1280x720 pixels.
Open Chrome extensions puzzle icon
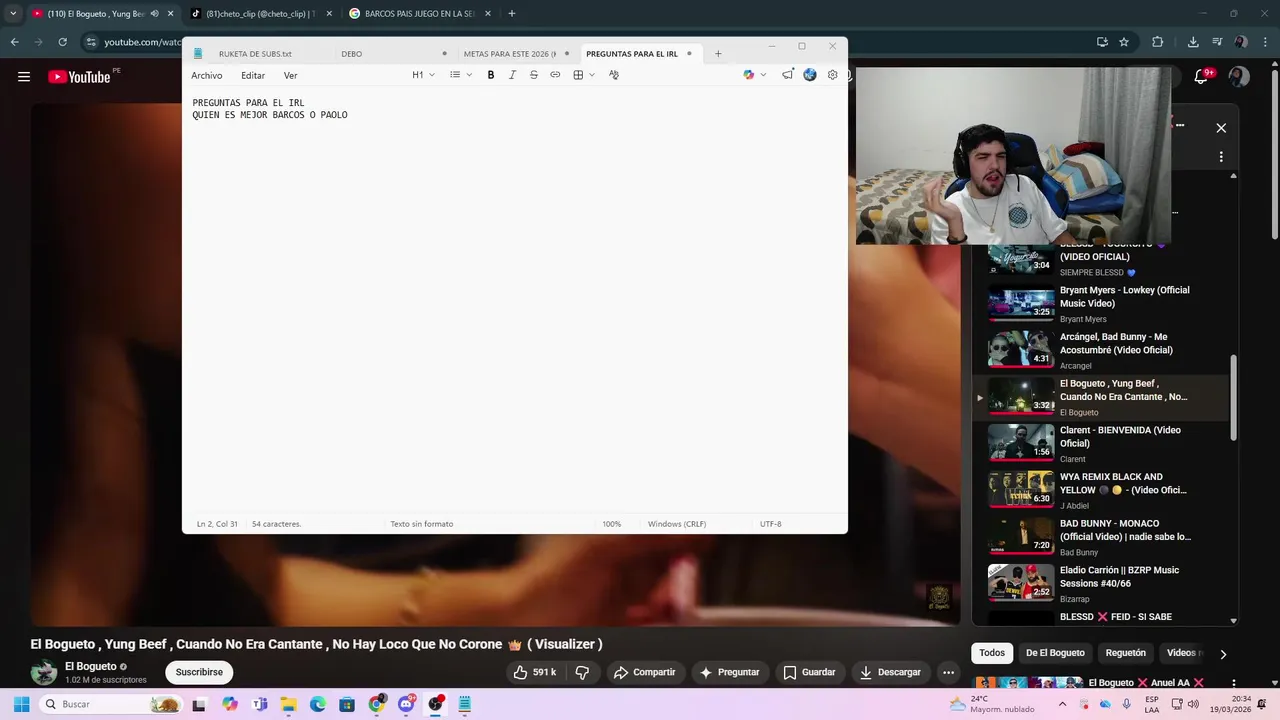(1158, 42)
